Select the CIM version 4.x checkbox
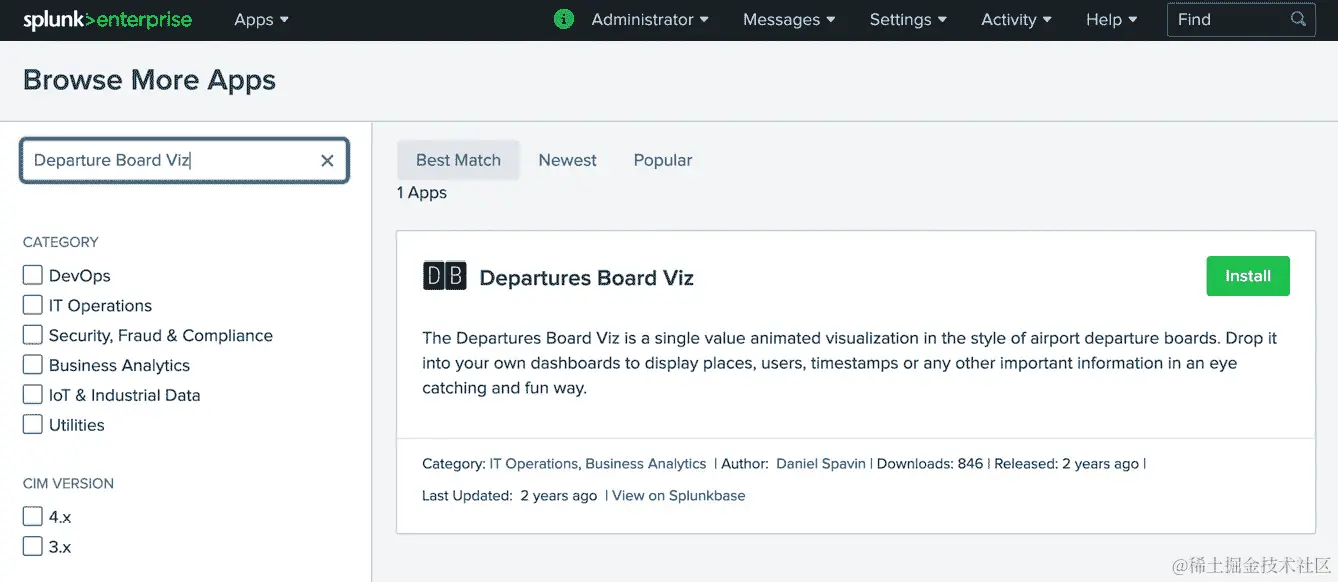Image resolution: width=1338 pixels, height=582 pixels. coord(33,517)
